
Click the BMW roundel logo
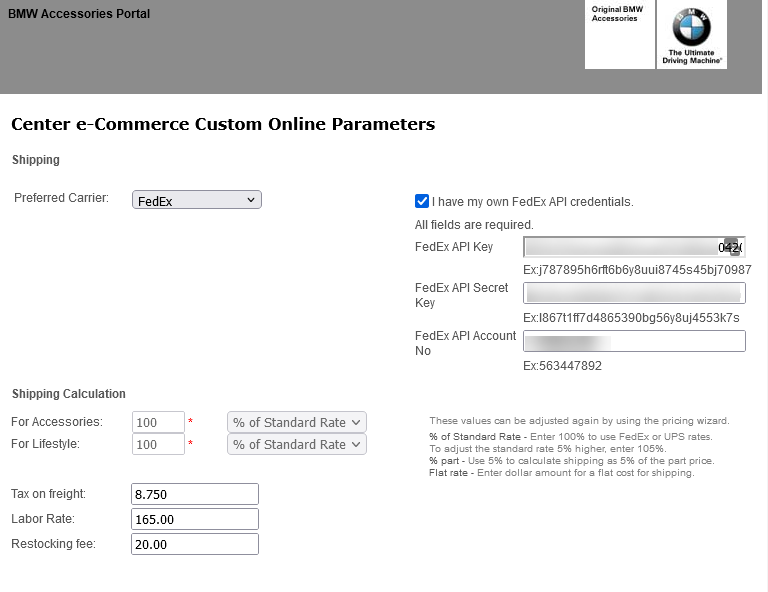(x=691, y=27)
